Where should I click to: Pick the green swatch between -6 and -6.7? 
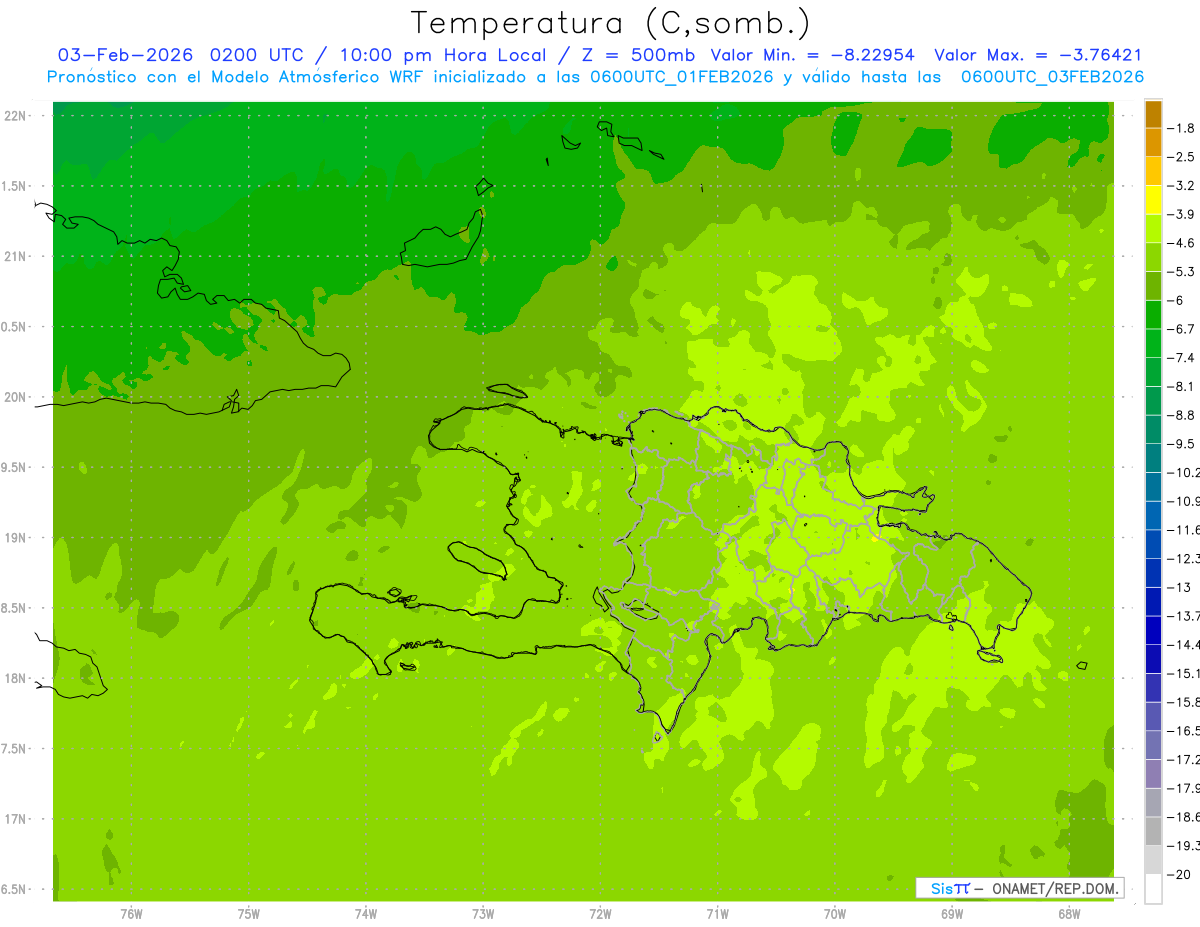coord(1153,315)
